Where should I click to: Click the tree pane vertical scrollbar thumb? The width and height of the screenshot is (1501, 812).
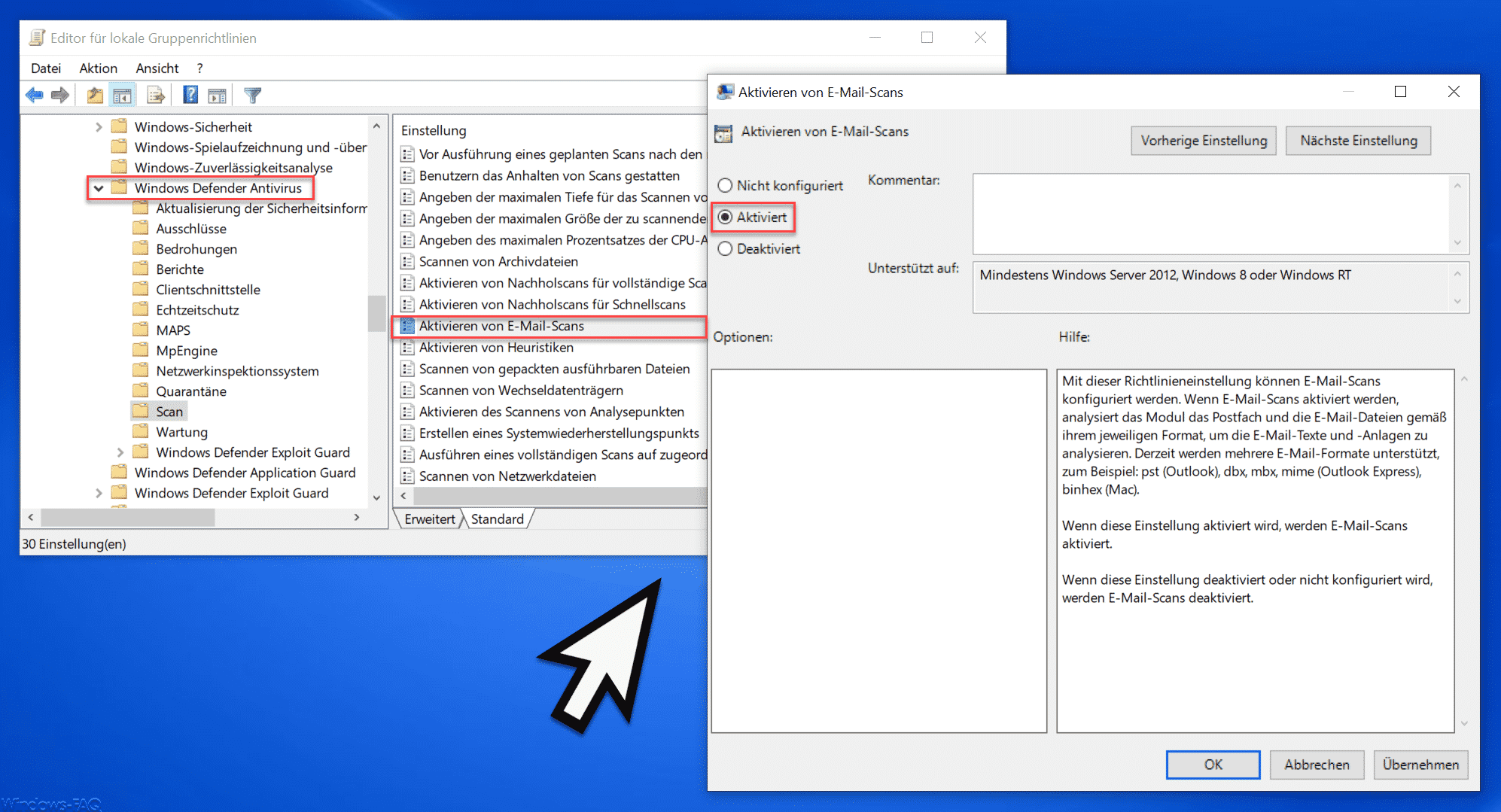(376, 313)
